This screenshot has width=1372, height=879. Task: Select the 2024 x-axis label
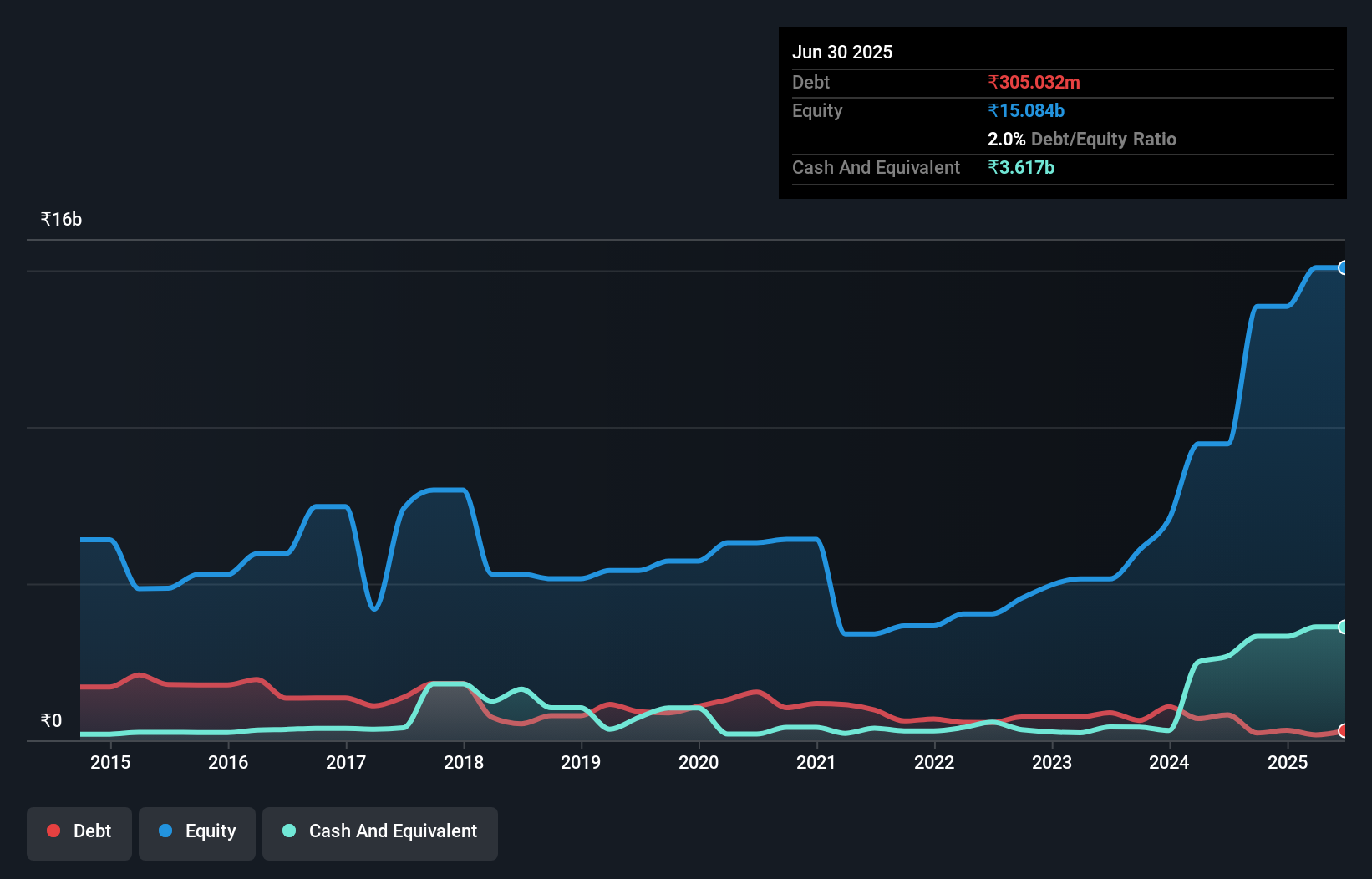click(1169, 762)
